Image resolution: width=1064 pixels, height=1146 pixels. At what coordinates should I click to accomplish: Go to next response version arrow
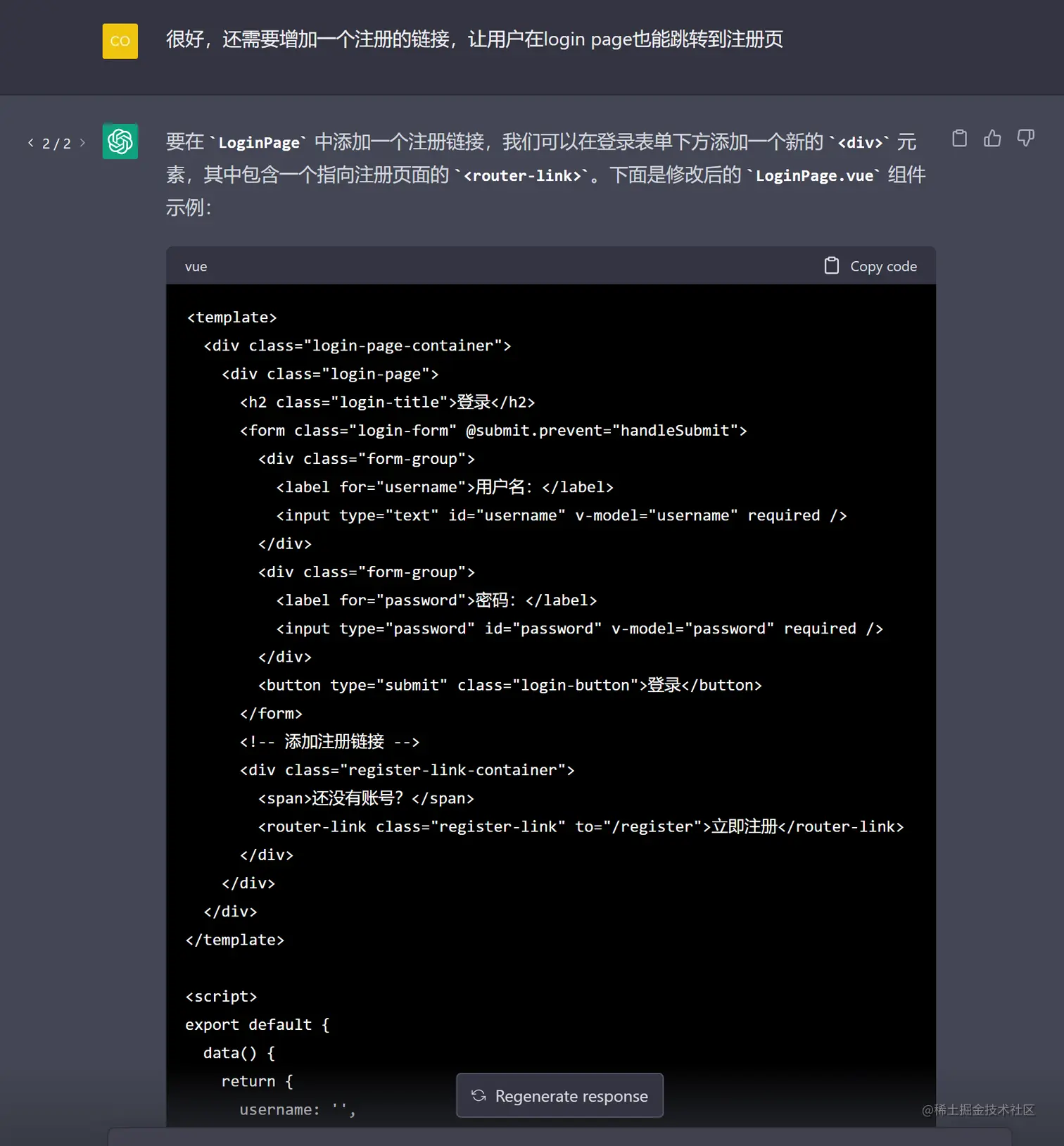82,143
